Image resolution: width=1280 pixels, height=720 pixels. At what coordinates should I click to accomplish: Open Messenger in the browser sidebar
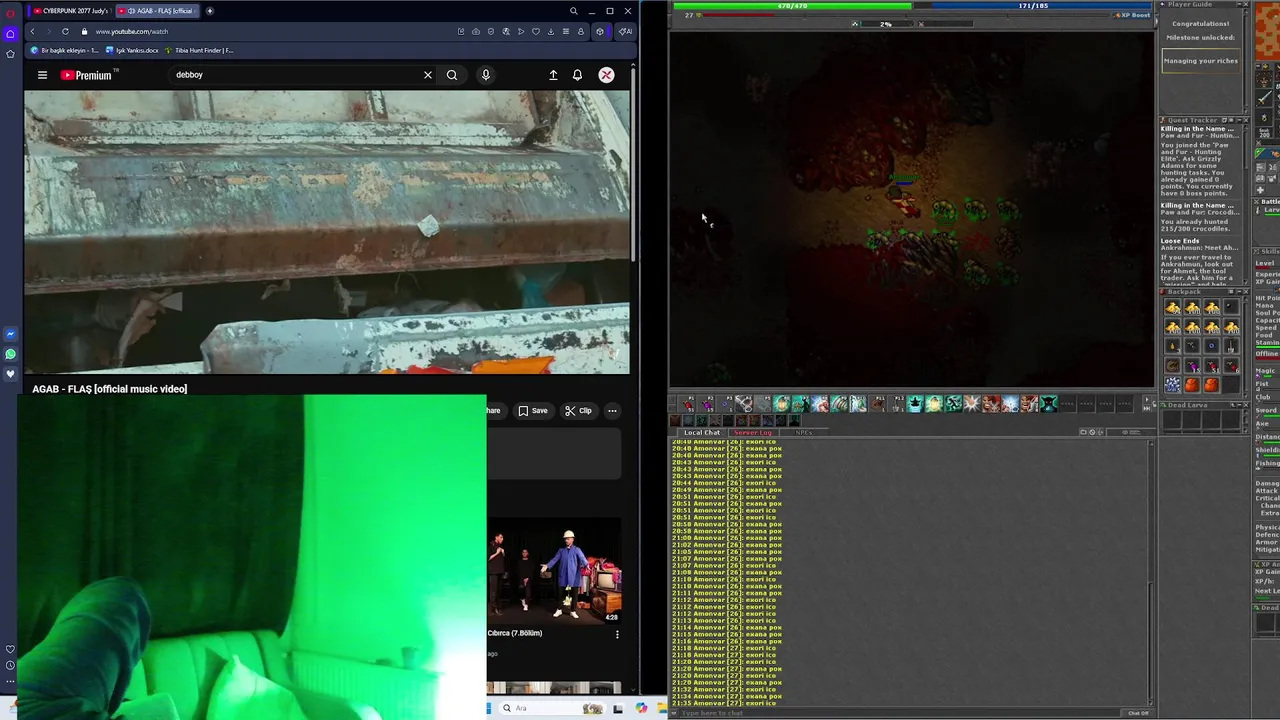10,334
